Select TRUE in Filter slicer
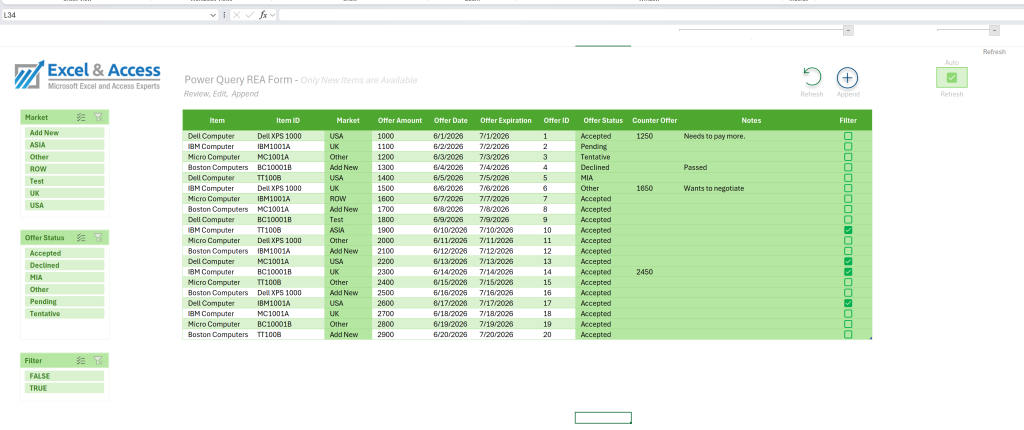Screen dimensions: 1024x430 (65, 388)
